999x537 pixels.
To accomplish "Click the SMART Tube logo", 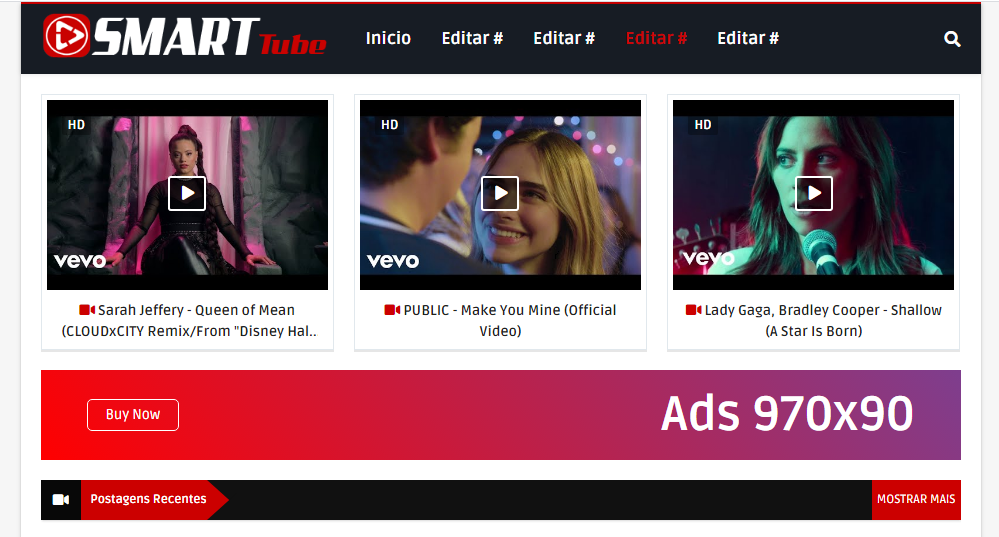I will [185, 36].
